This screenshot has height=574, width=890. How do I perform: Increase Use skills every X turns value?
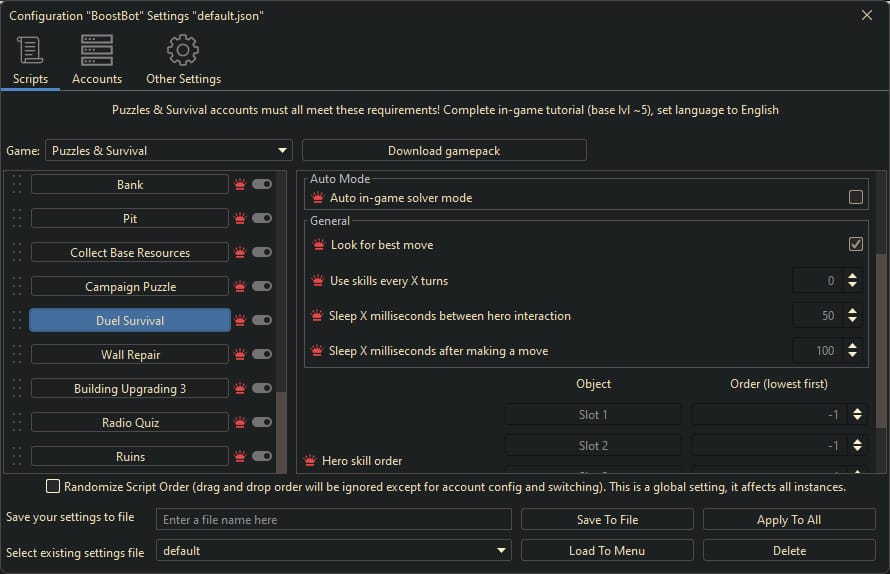tap(852, 276)
